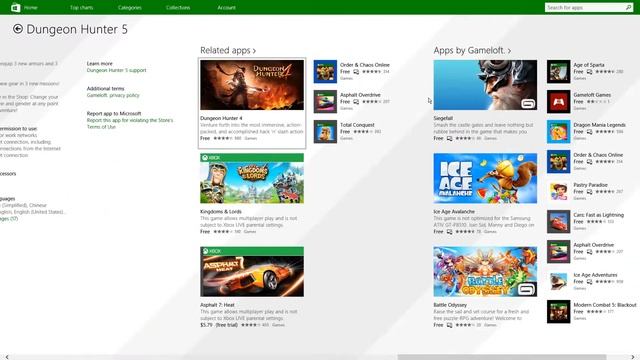Click Ice Age Adventures title text
640x360 pixels.
click(x=596, y=275)
